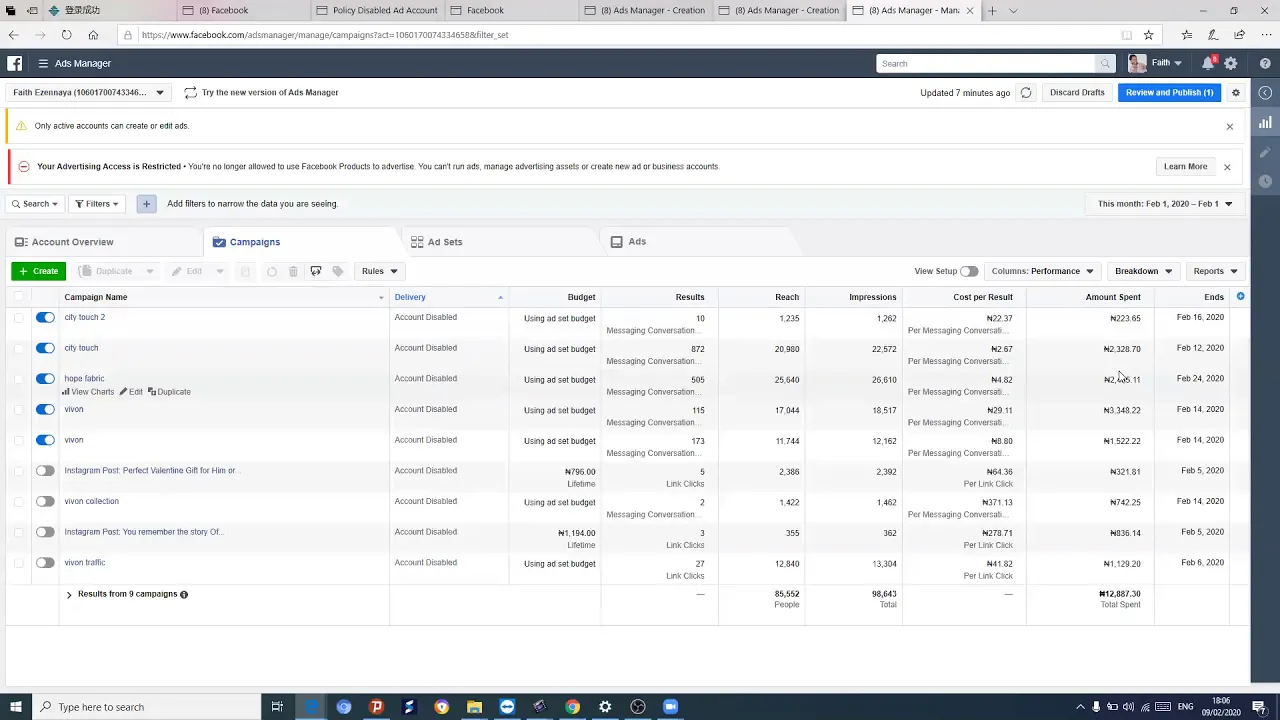Viewport: 1280px width, 720px height.
Task: Click the info icon beside Results from 9 campaigns
Action: click(x=184, y=594)
